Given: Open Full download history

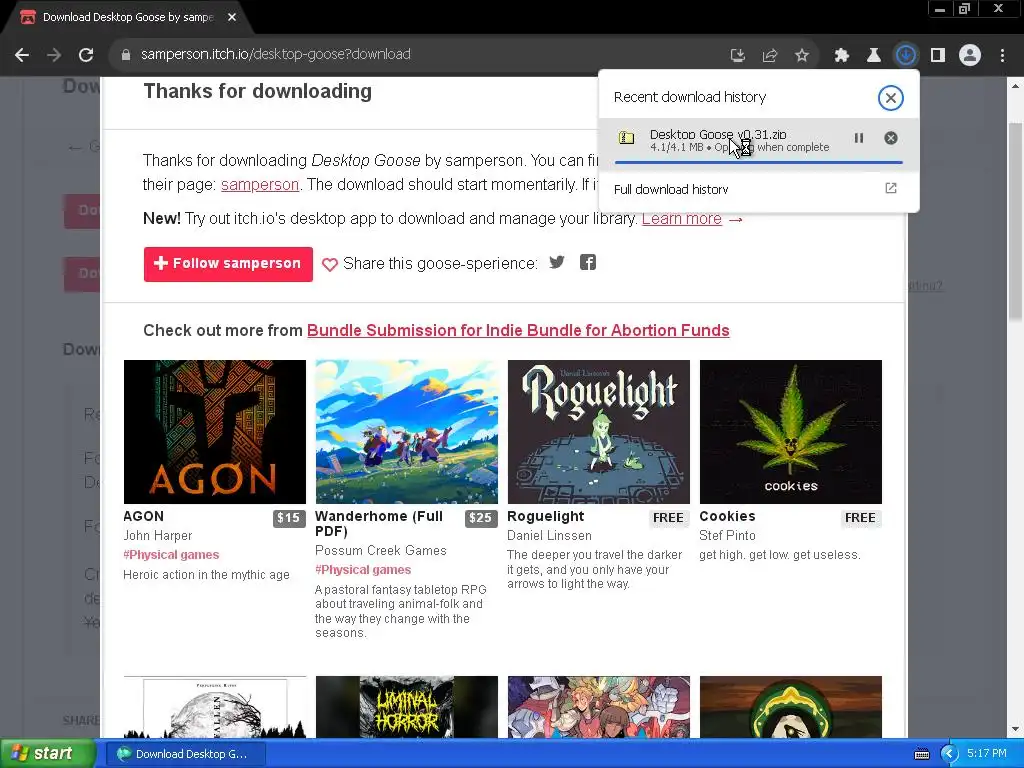Looking at the screenshot, I should click(x=671, y=189).
